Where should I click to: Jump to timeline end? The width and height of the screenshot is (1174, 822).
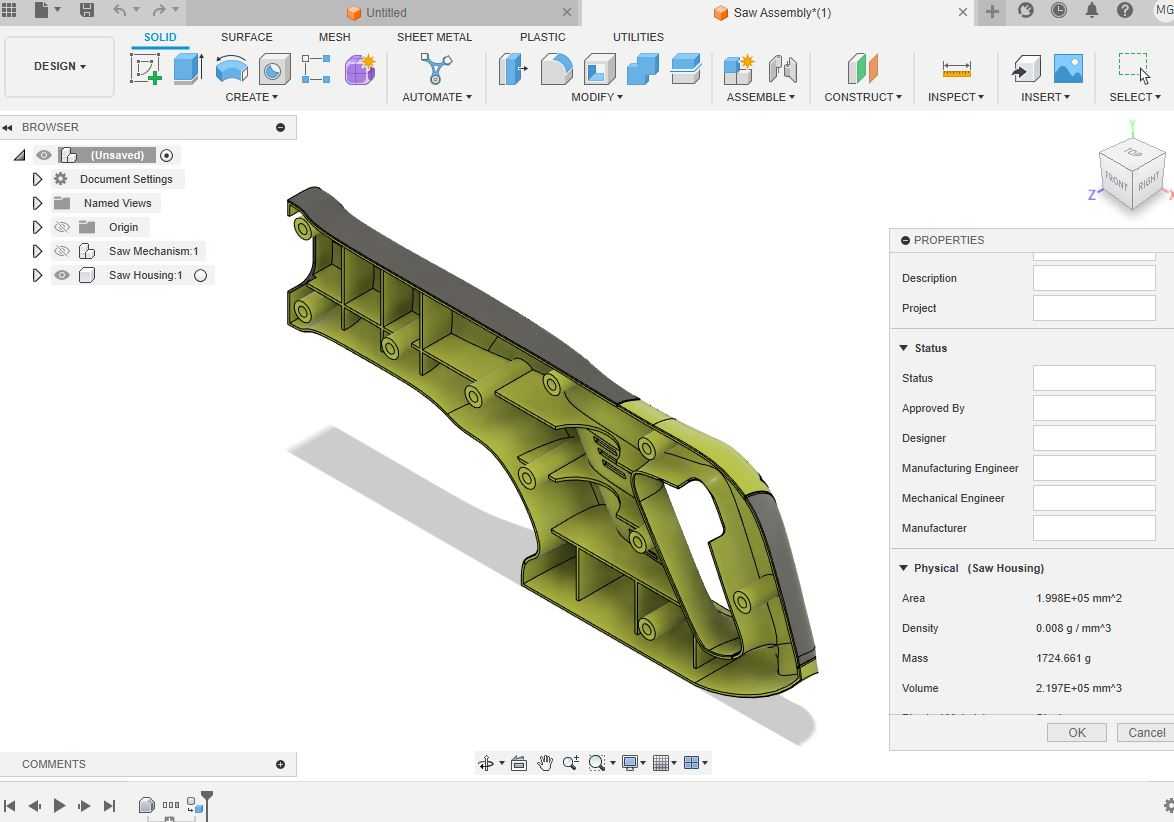[109, 806]
